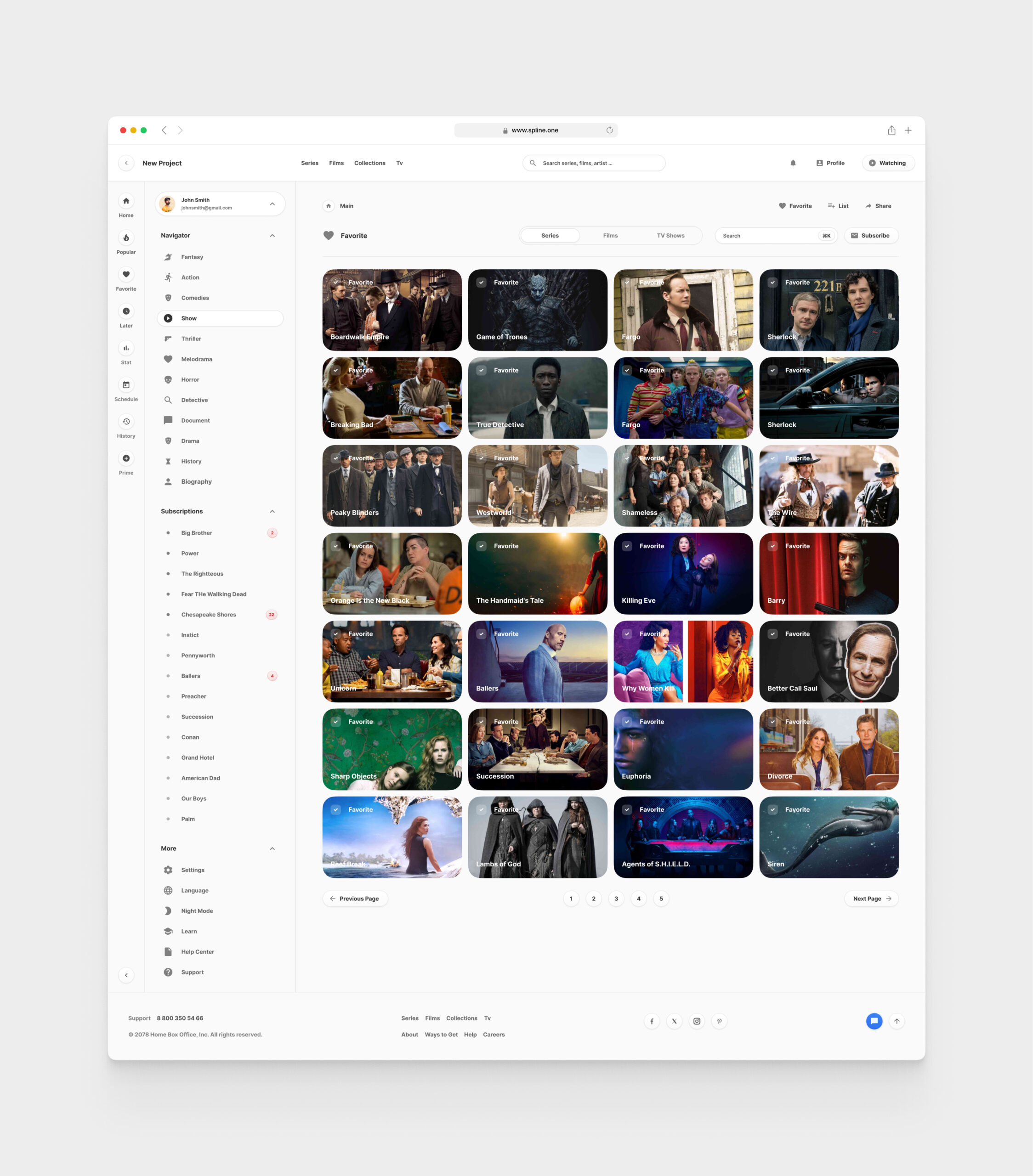This screenshot has height=1176, width=1033.
Task: Click the Favorite section Search field
Action: click(776, 235)
